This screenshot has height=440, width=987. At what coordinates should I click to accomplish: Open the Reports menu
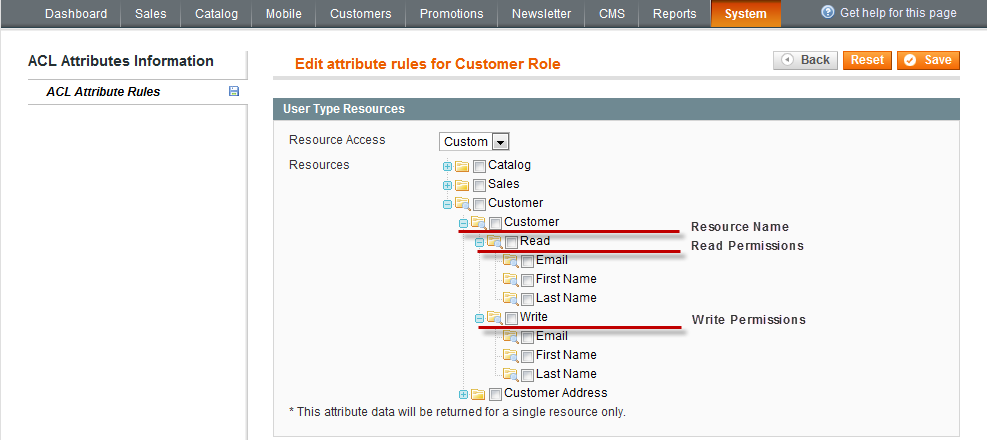click(674, 14)
